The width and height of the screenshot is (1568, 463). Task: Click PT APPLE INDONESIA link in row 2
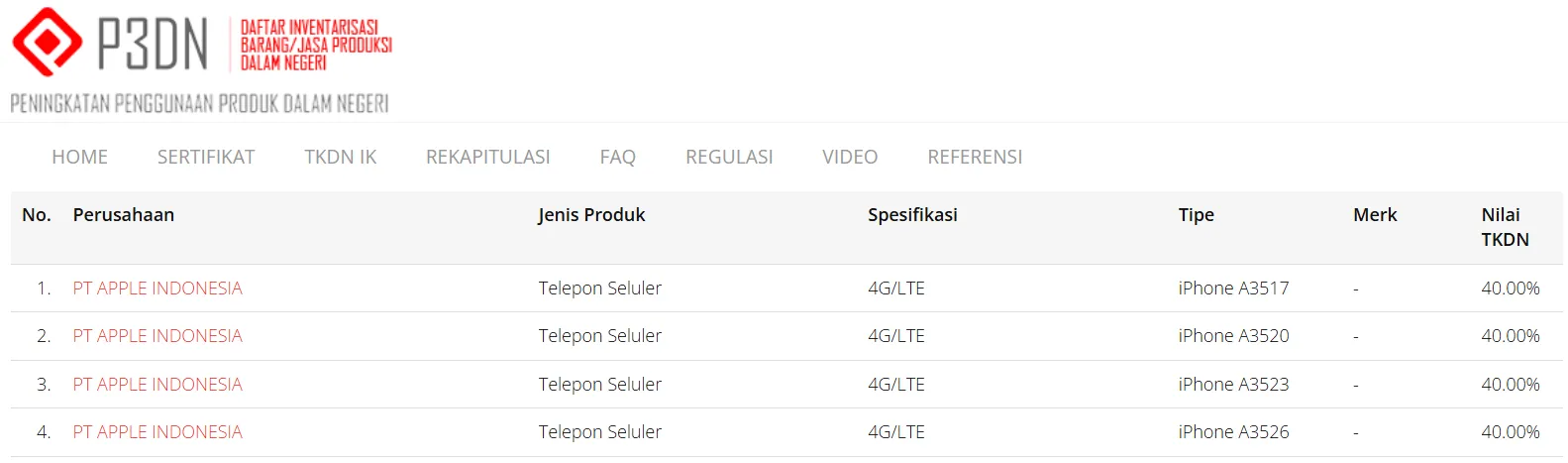coord(157,336)
